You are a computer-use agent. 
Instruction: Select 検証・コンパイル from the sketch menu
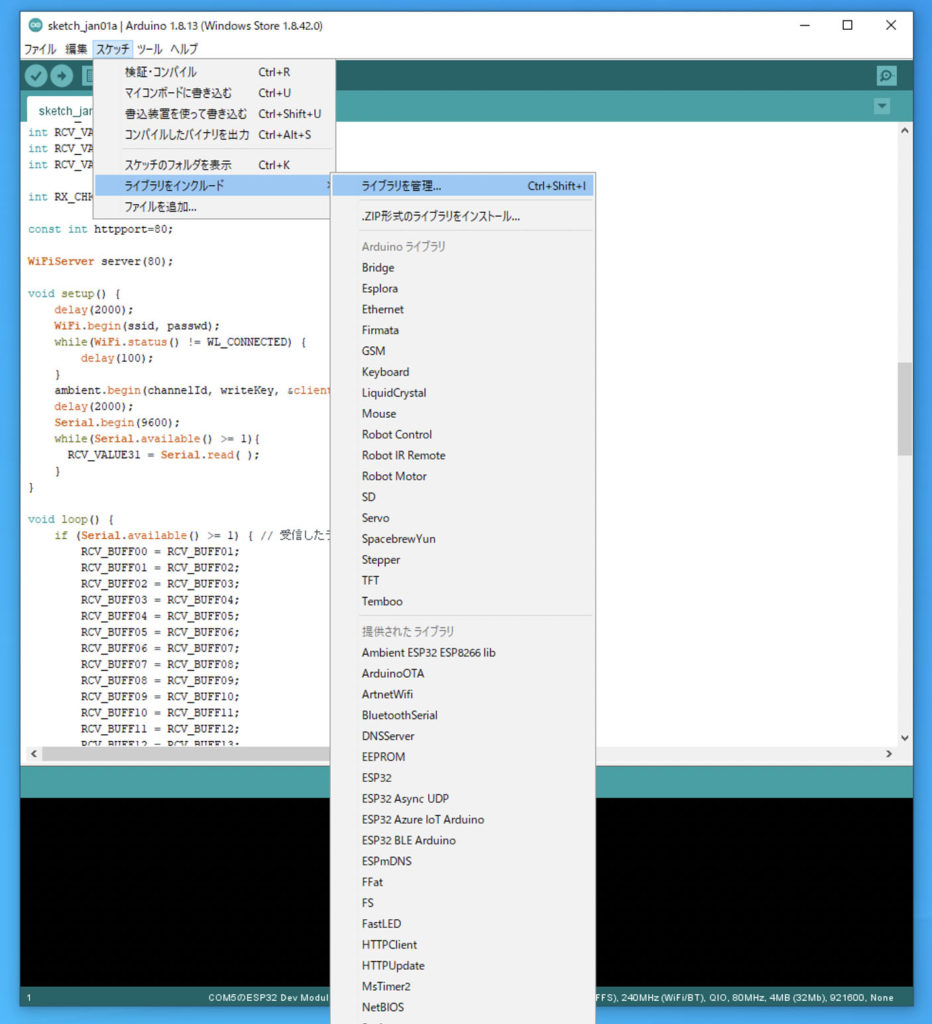[x=161, y=72]
